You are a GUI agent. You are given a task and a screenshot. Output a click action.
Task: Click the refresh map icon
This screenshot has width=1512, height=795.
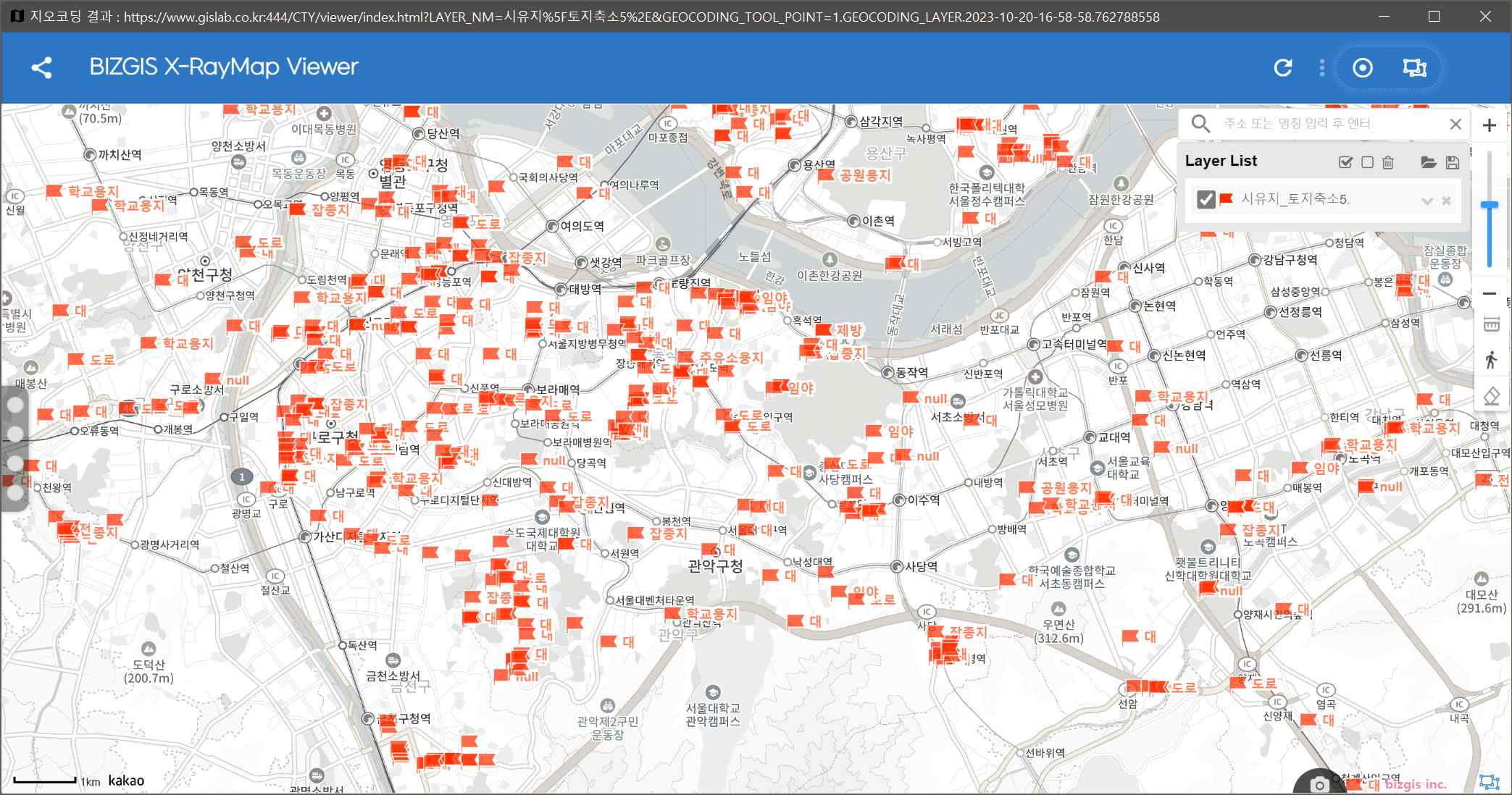click(1283, 67)
